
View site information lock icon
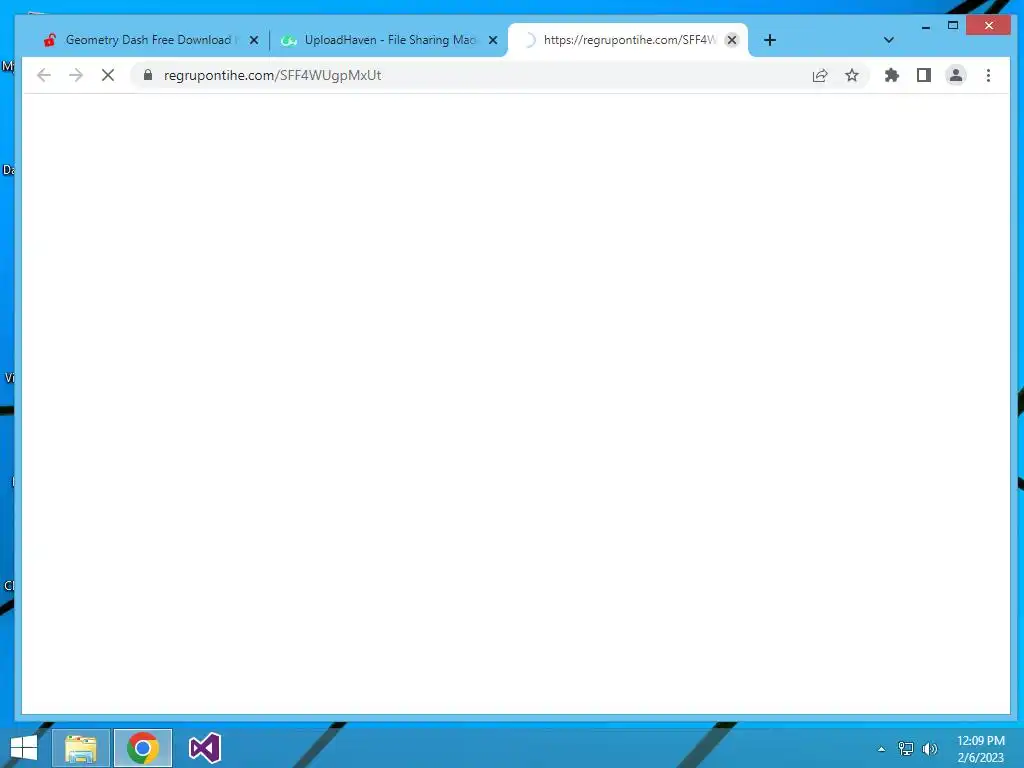(x=148, y=75)
